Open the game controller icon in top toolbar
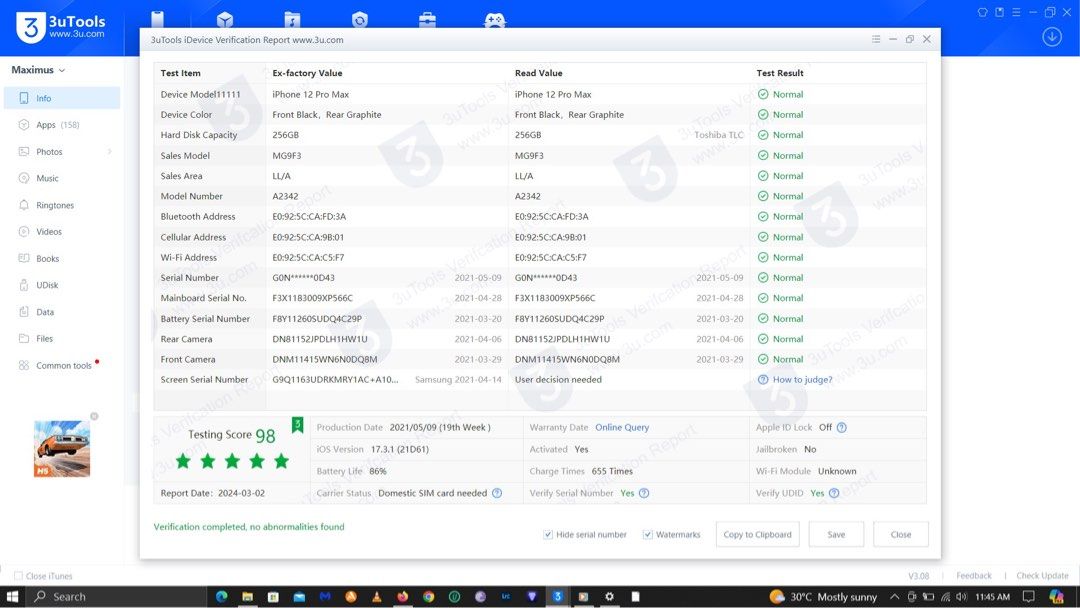 [495, 20]
